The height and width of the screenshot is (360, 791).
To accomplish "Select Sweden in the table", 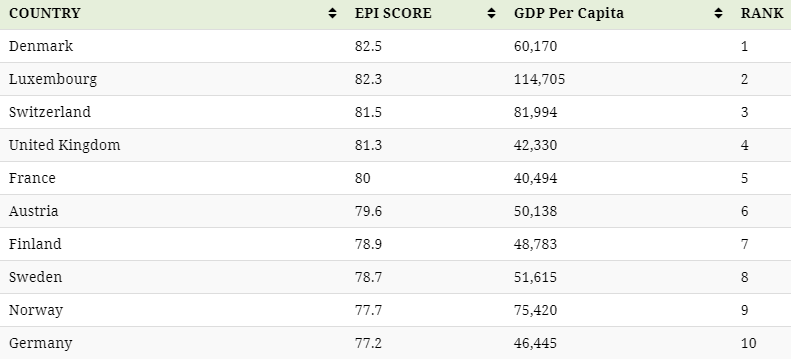I will [35, 277].
